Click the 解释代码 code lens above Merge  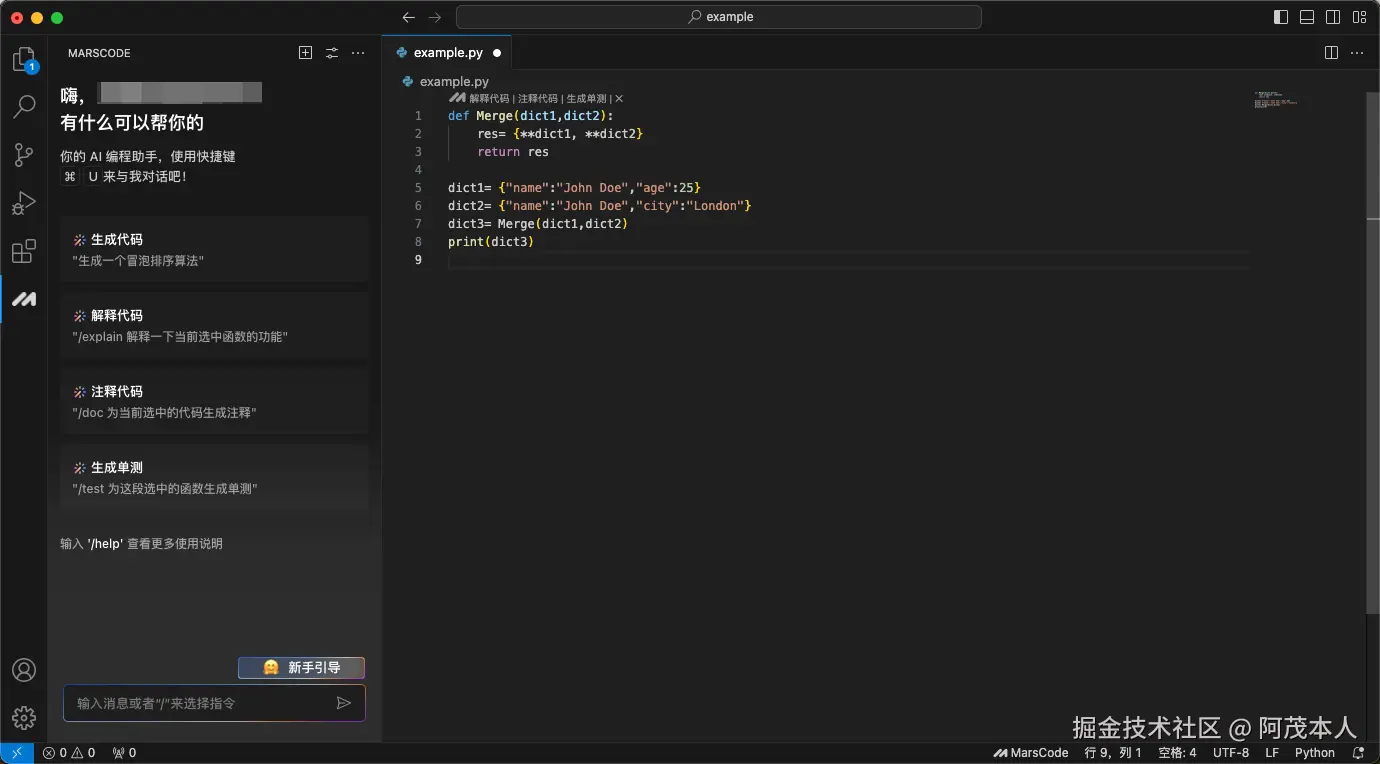pos(489,98)
